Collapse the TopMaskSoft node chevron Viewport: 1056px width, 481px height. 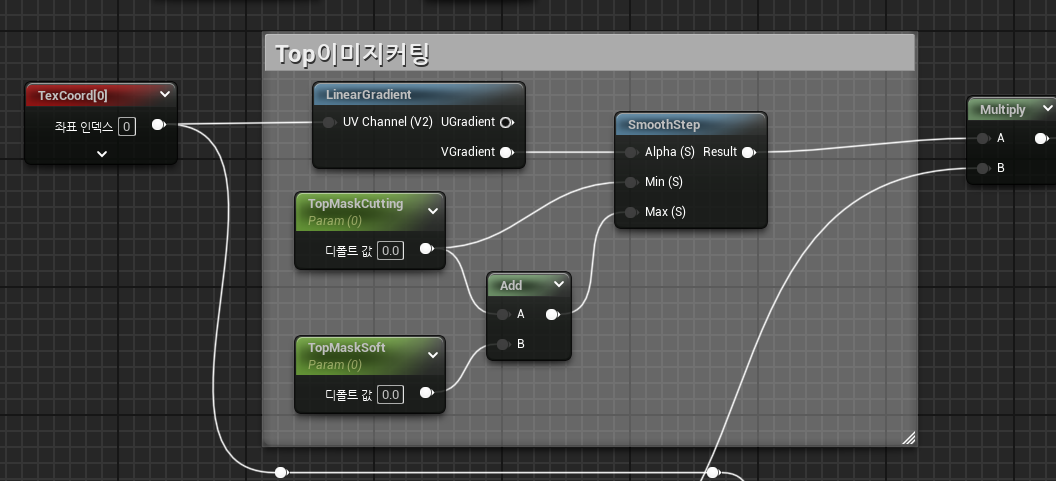tap(433, 355)
